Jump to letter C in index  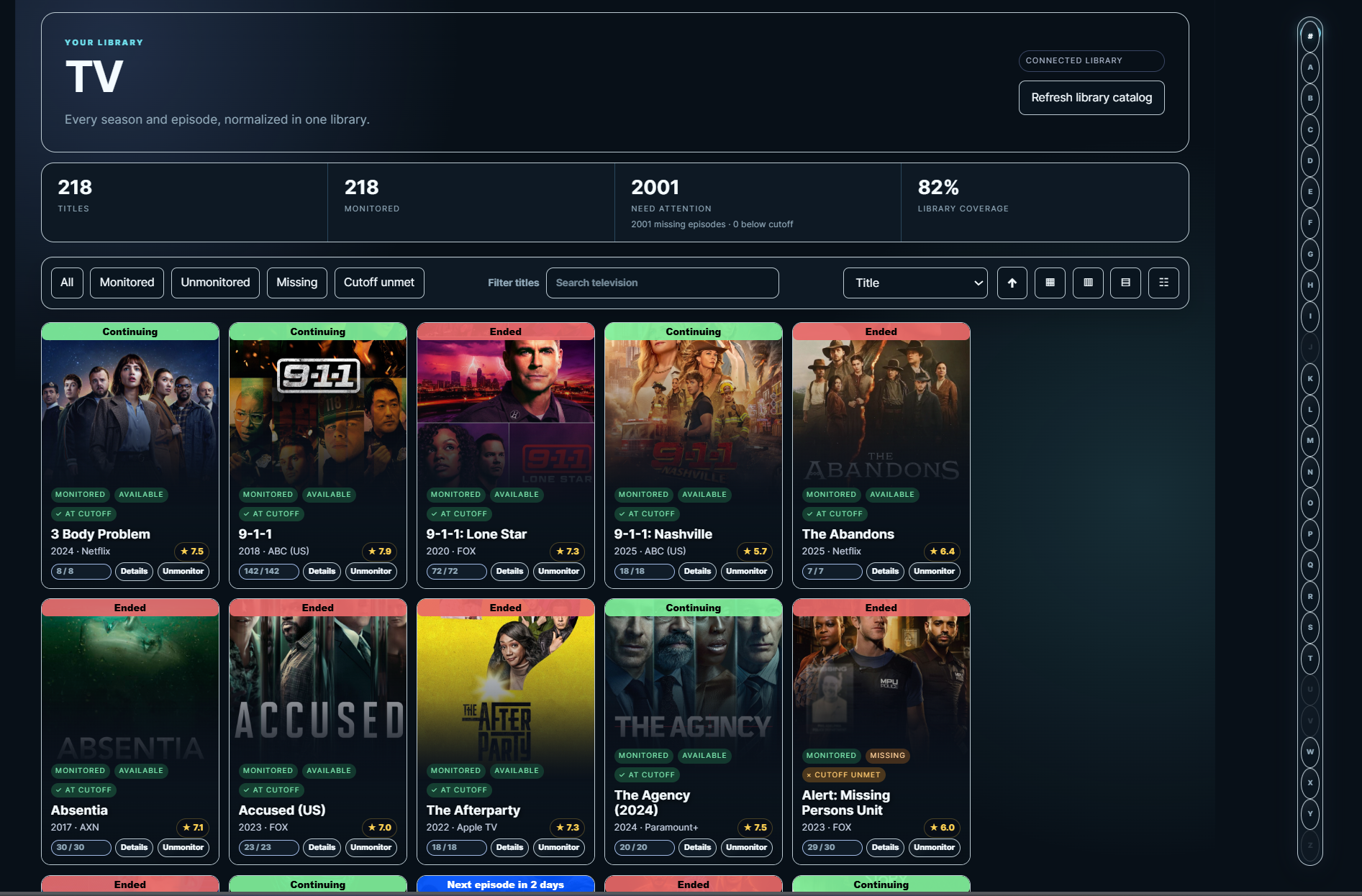[x=1310, y=129]
